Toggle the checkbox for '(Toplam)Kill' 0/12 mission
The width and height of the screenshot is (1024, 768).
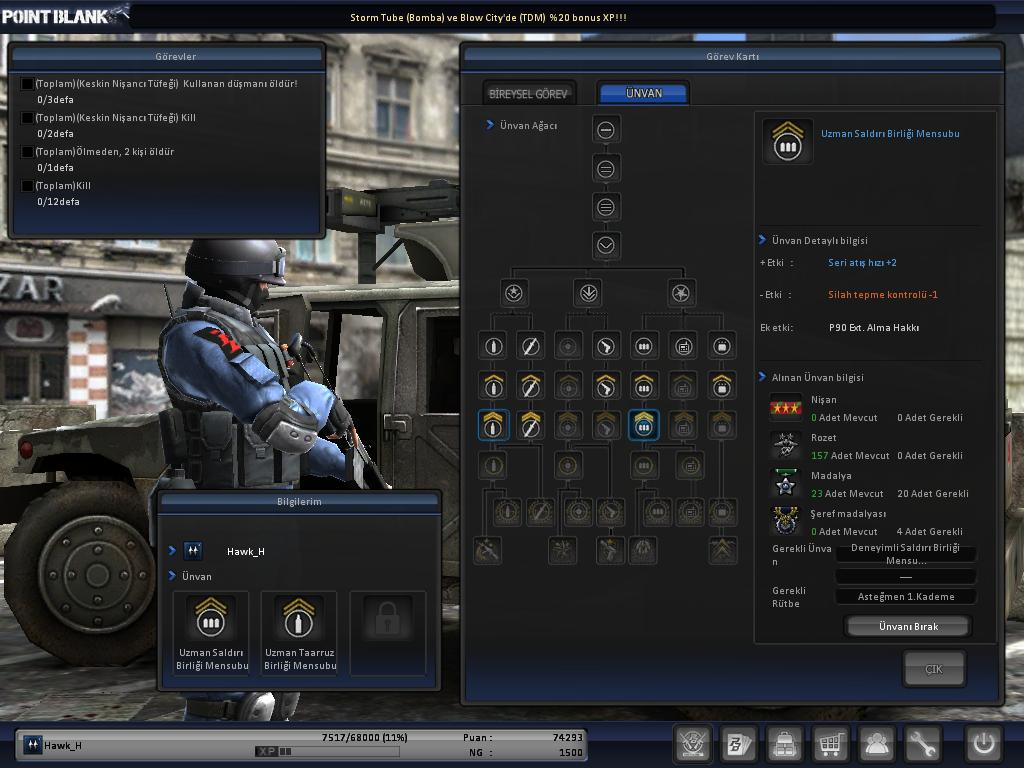point(27,186)
